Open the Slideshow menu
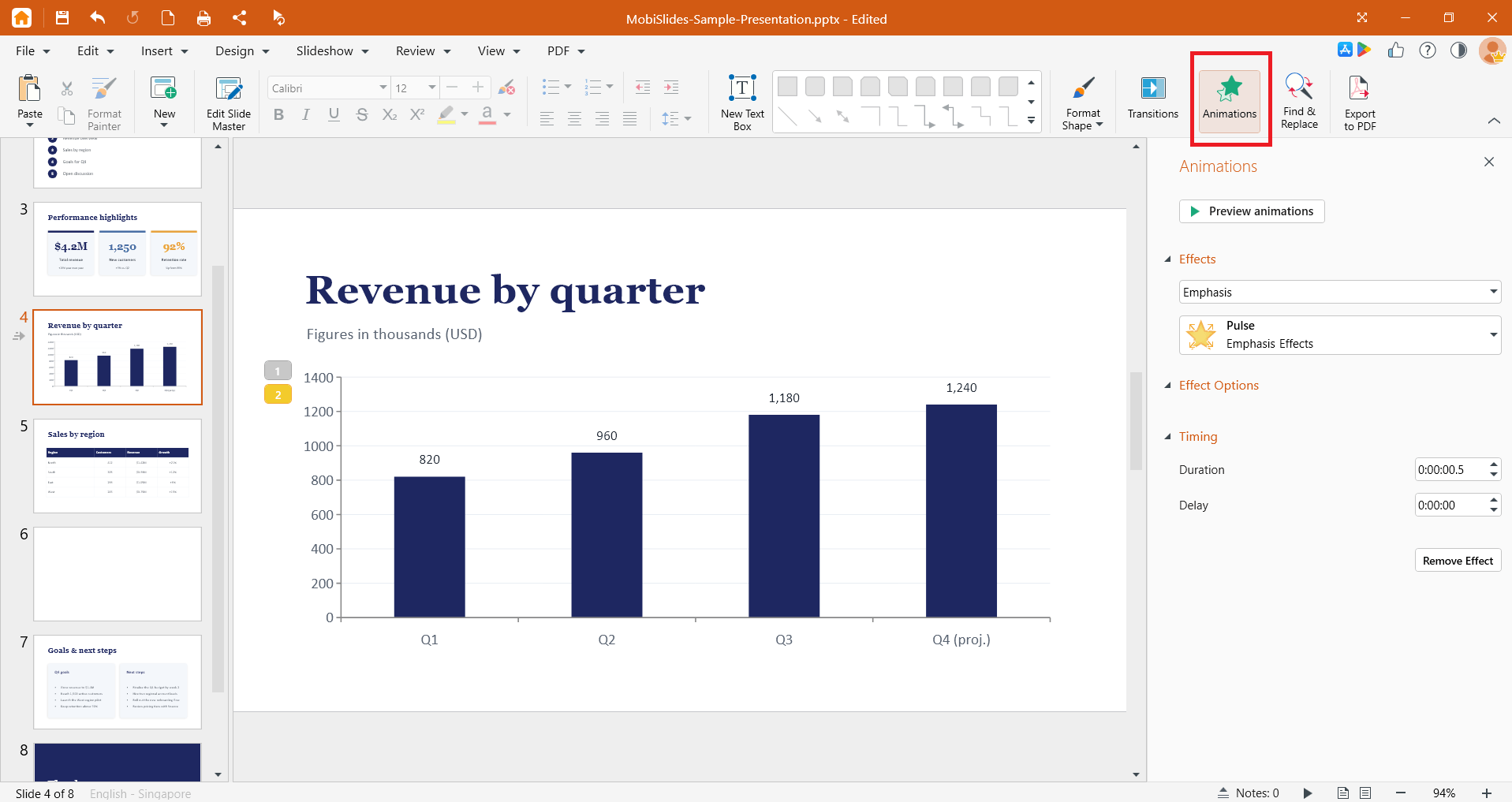The height and width of the screenshot is (802, 1512). [x=332, y=50]
